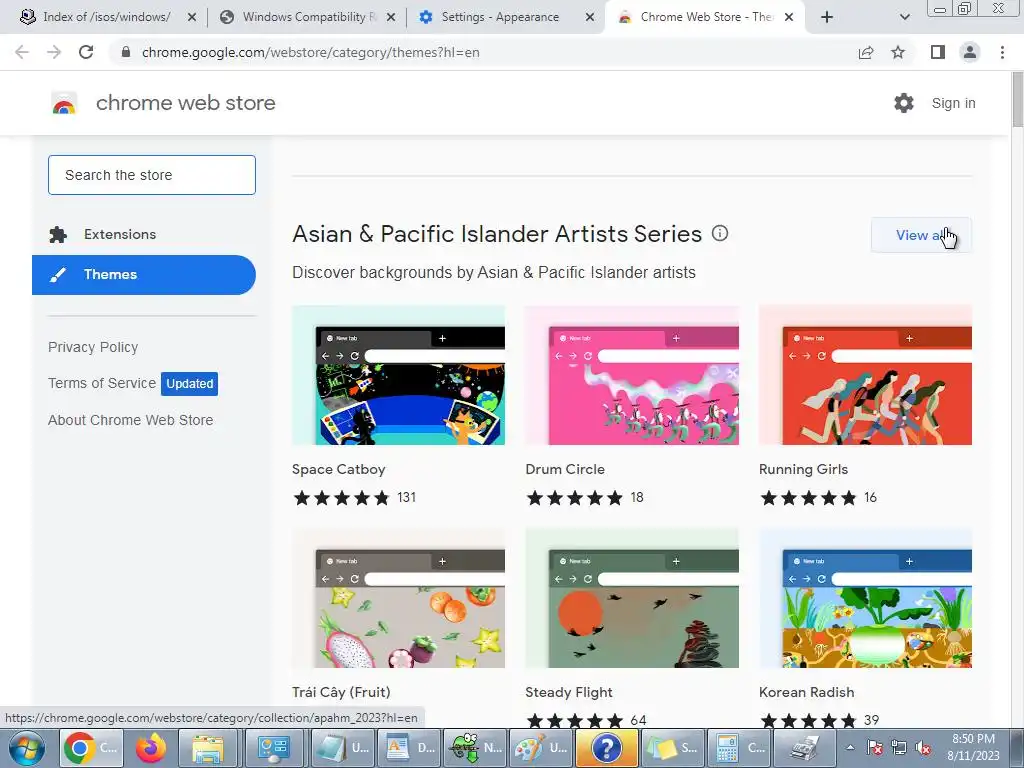Open Drum Circle theme thumbnail
The image size is (1024, 768).
click(x=632, y=375)
